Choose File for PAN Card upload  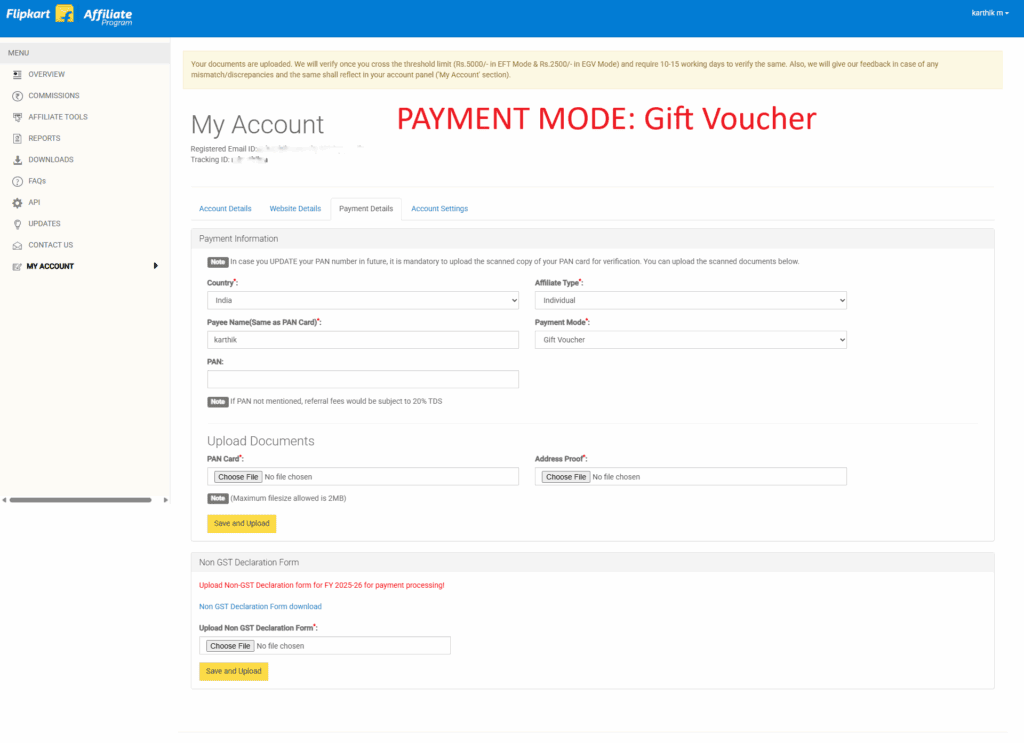tap(238, 477)
